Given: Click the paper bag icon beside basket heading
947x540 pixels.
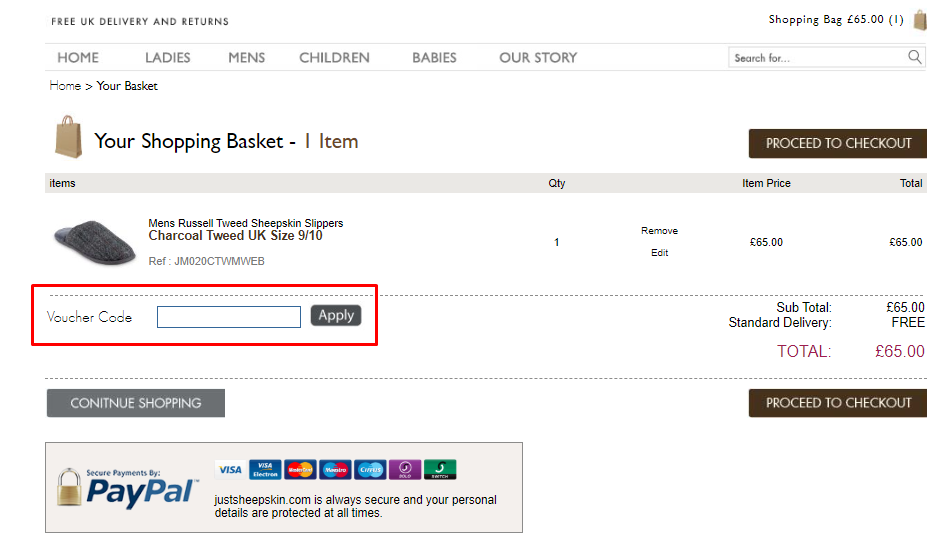Looking at the screenshot, I should pyautogui.click(x=69, y=137).
